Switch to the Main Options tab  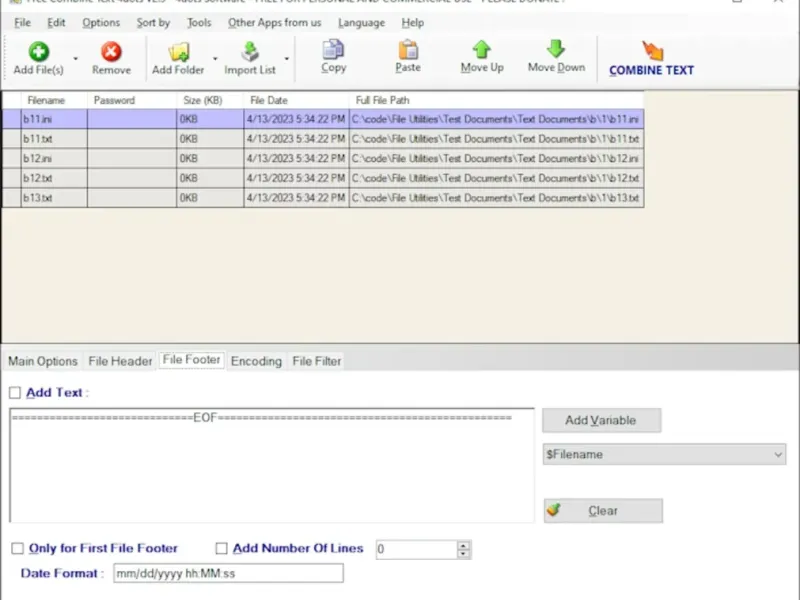point(43,361)
